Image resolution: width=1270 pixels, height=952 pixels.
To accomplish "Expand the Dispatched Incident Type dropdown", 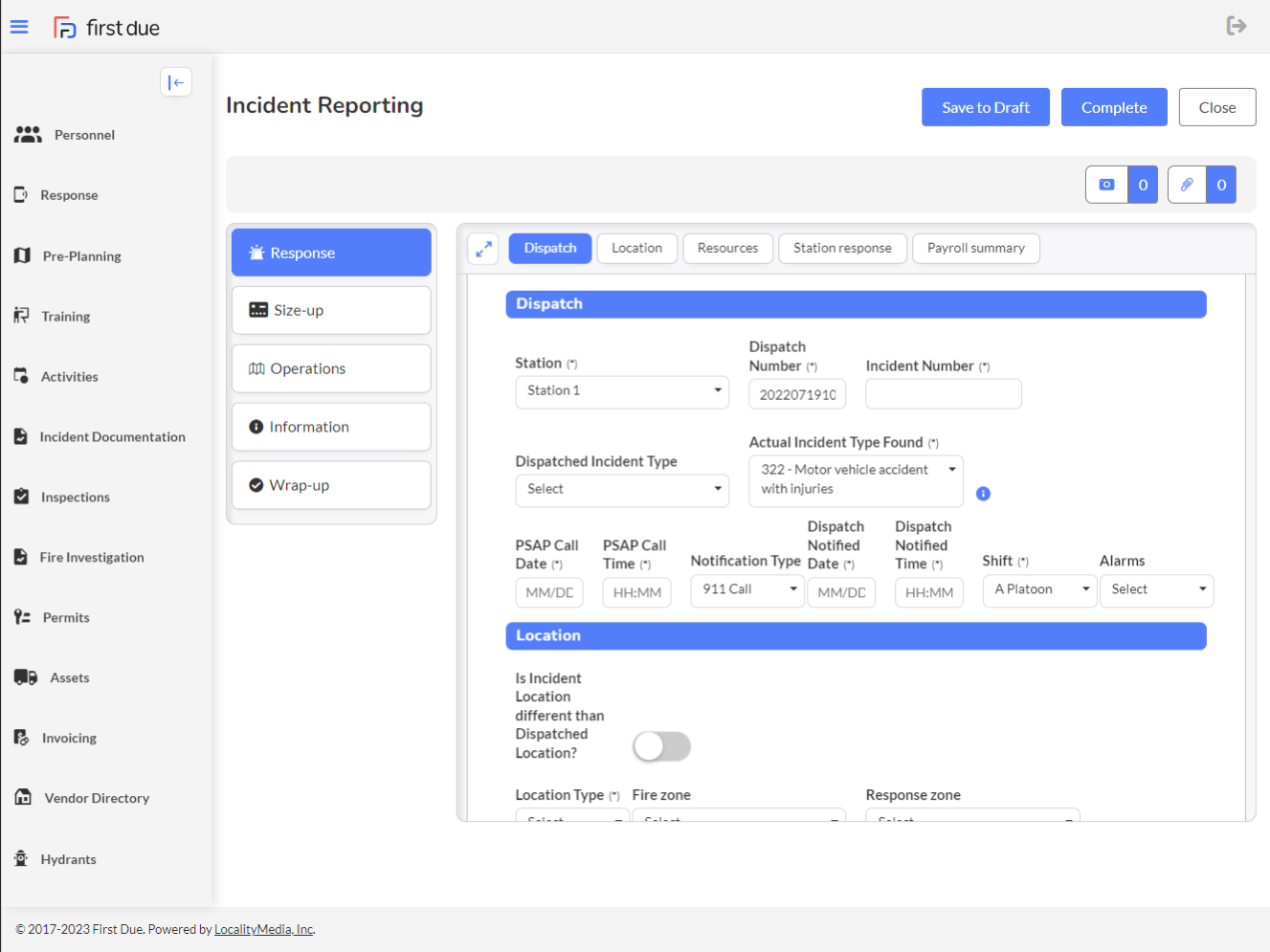I will click(622, 489).
